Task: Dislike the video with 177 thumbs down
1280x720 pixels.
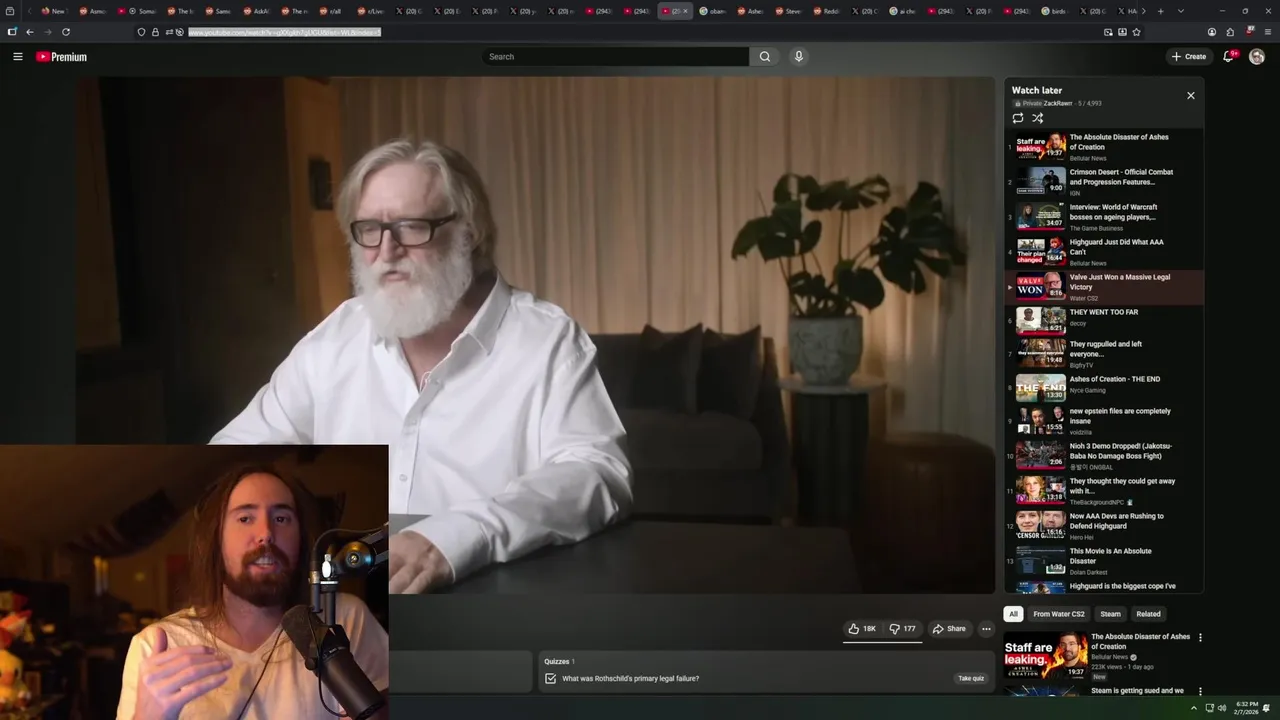Action: (x=902, y=629)
